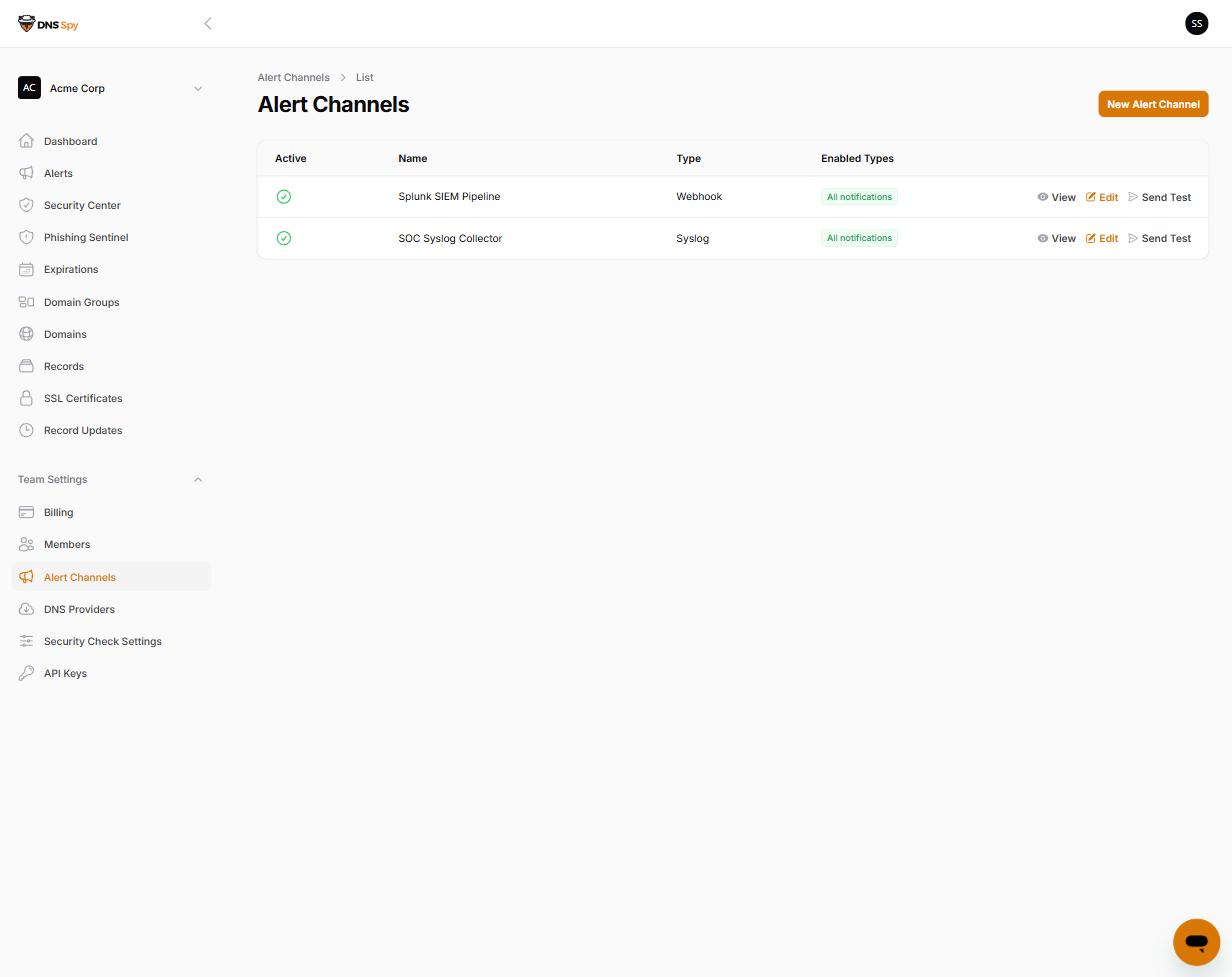The width and height of the screenshot is (1232, 977).
Task: Click the AC team avatar badge
Action: 29,88
